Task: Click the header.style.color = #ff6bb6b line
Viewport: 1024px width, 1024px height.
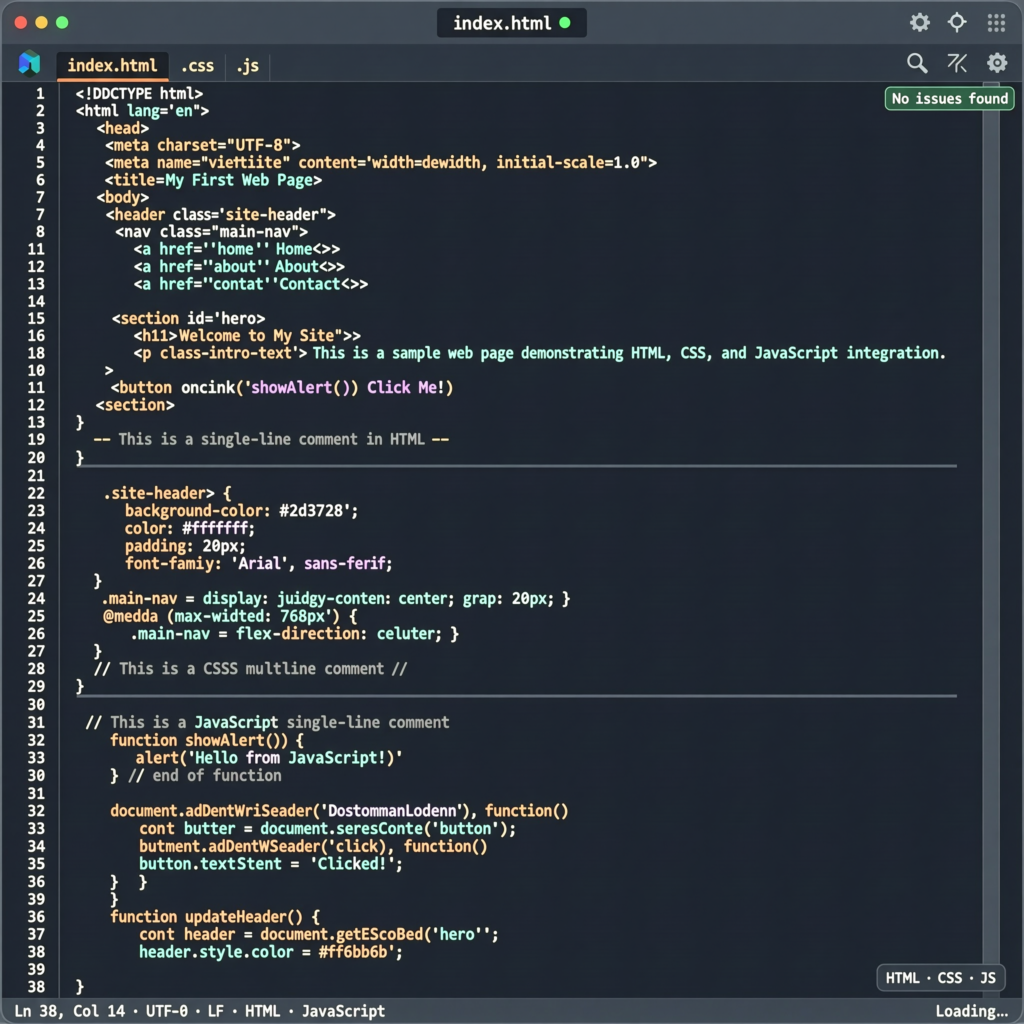Action: click(270, 952)
